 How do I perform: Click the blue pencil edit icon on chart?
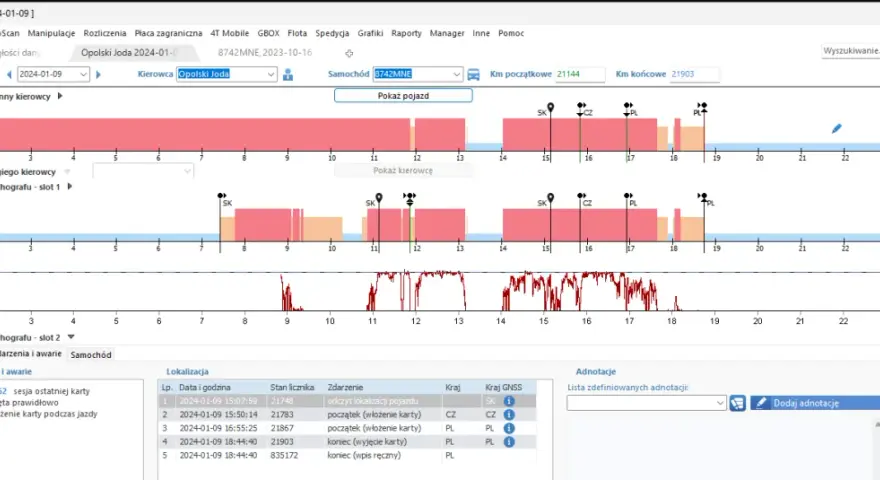836,129
